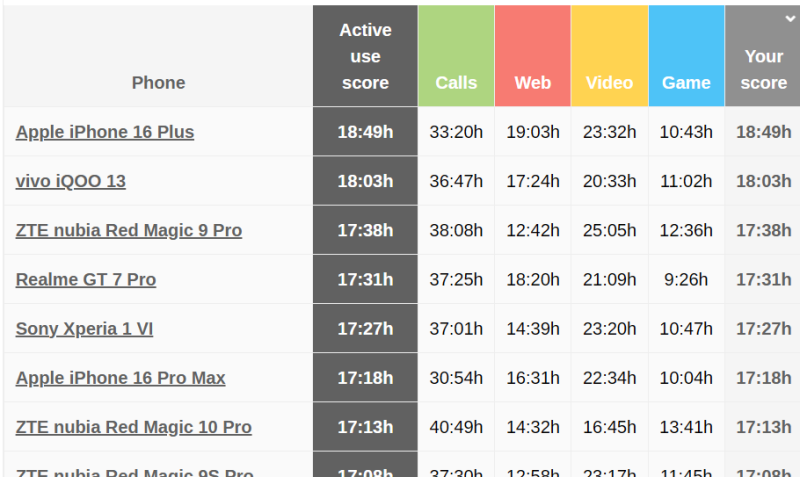Select the 40:49h calls value cell

point(456,427)
